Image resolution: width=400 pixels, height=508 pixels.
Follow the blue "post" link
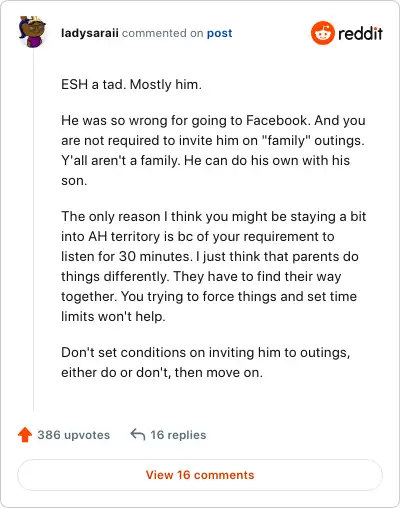pos(219,33)
